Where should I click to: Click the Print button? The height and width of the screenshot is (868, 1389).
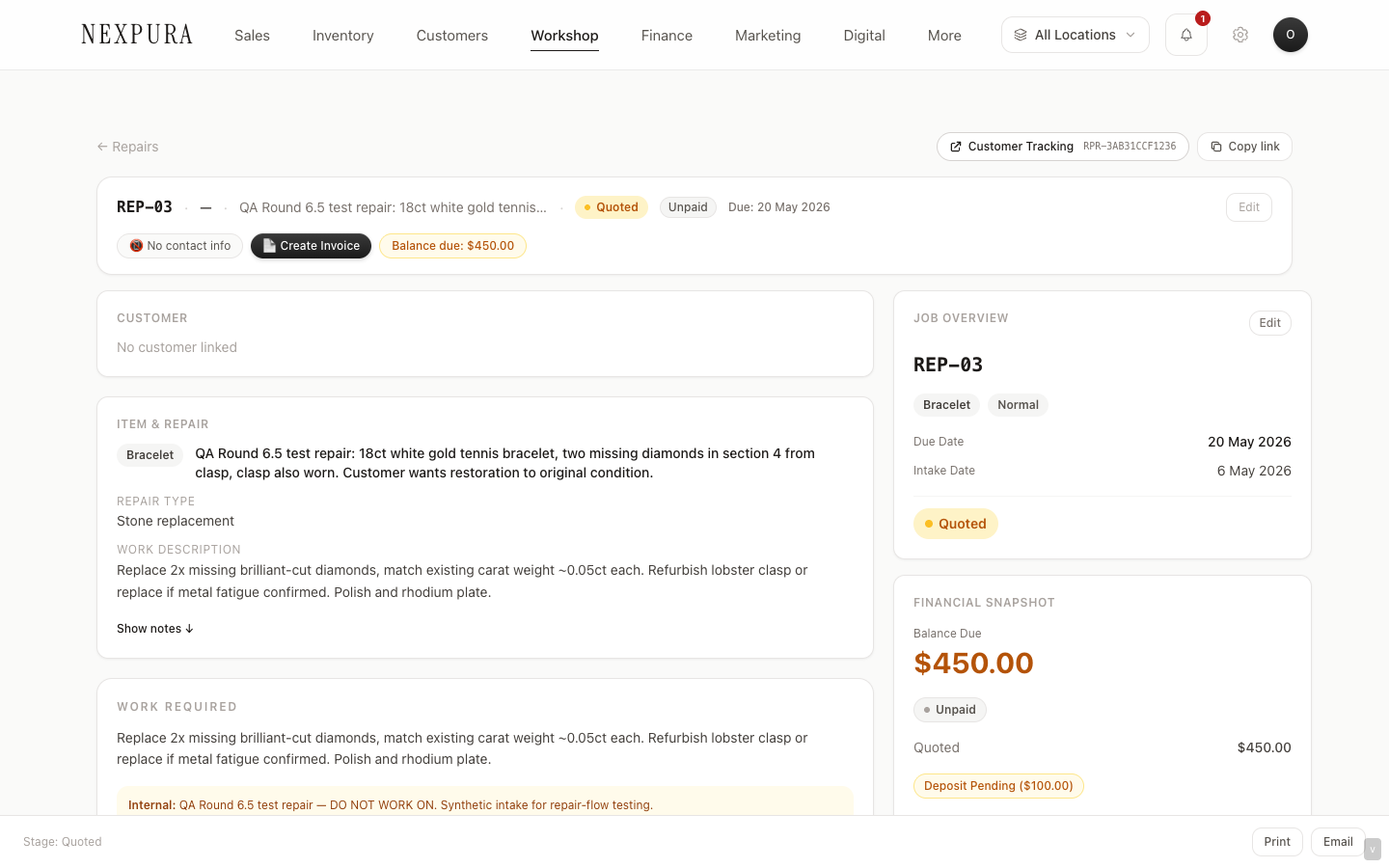point(1277,842)
